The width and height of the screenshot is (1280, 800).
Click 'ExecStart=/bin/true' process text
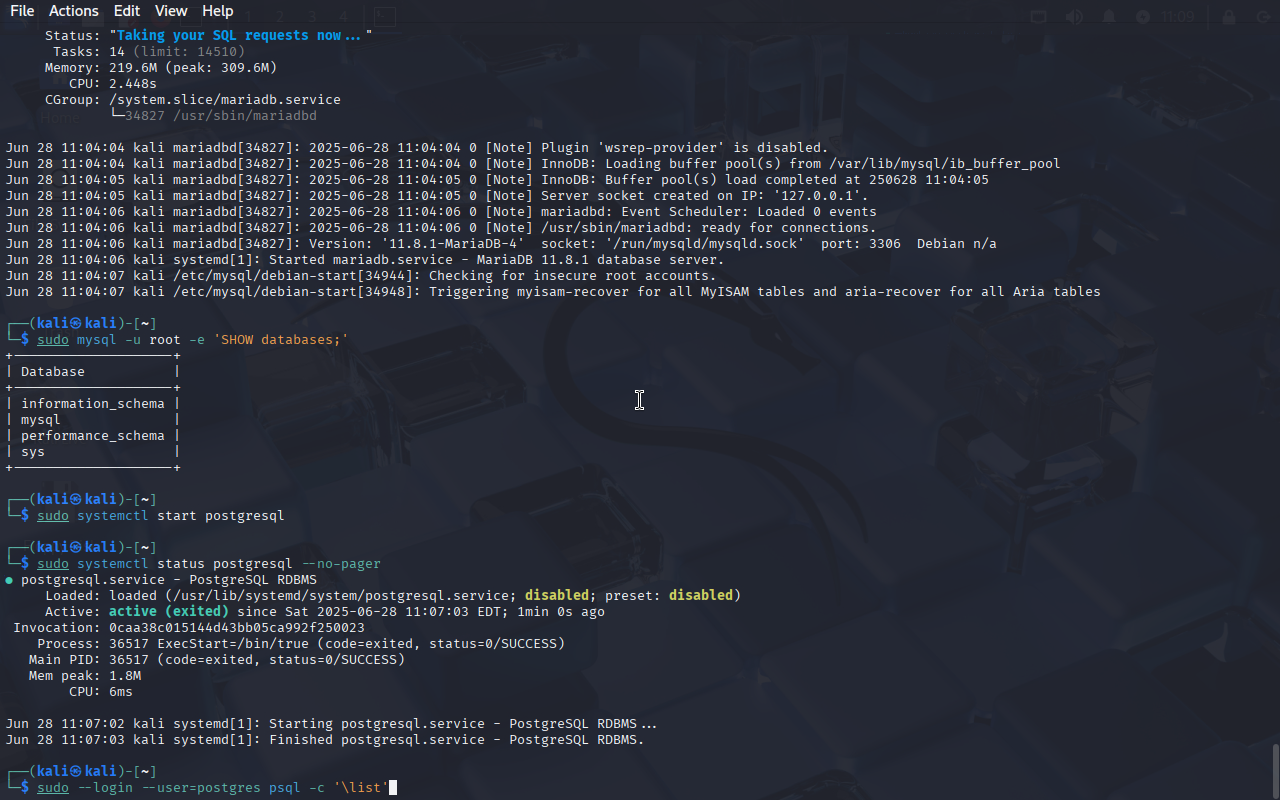237,644
